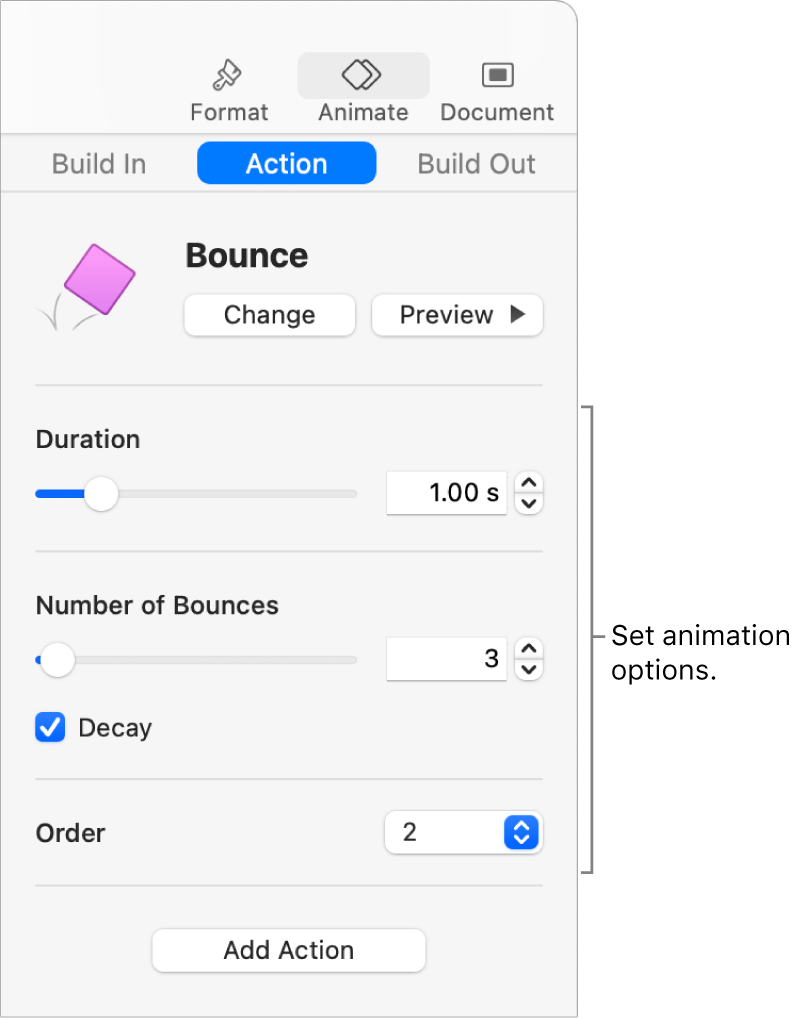Viewport: 795px width, 1019px height.
Task: Open the Document inspector icon
Action: coord(497,75)
